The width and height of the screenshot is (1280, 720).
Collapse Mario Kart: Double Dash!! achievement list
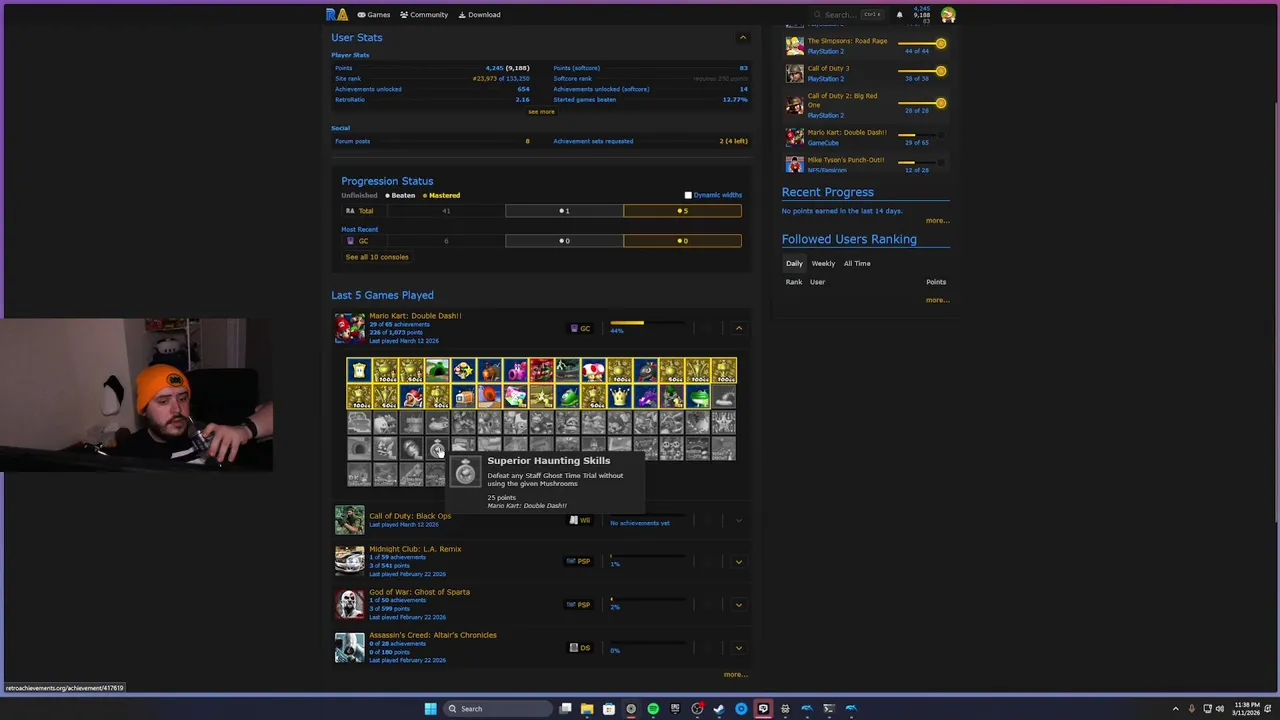point(739,328)
